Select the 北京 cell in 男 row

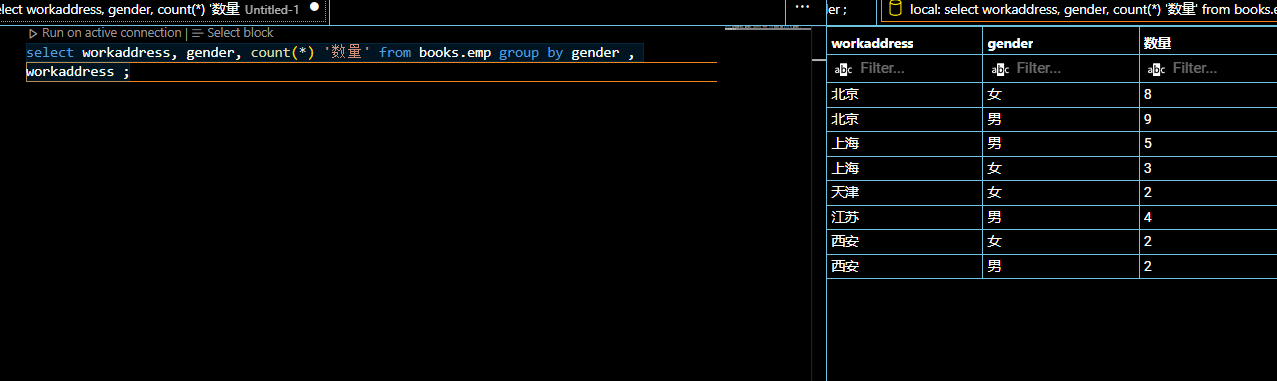click(x=904, y=119)
